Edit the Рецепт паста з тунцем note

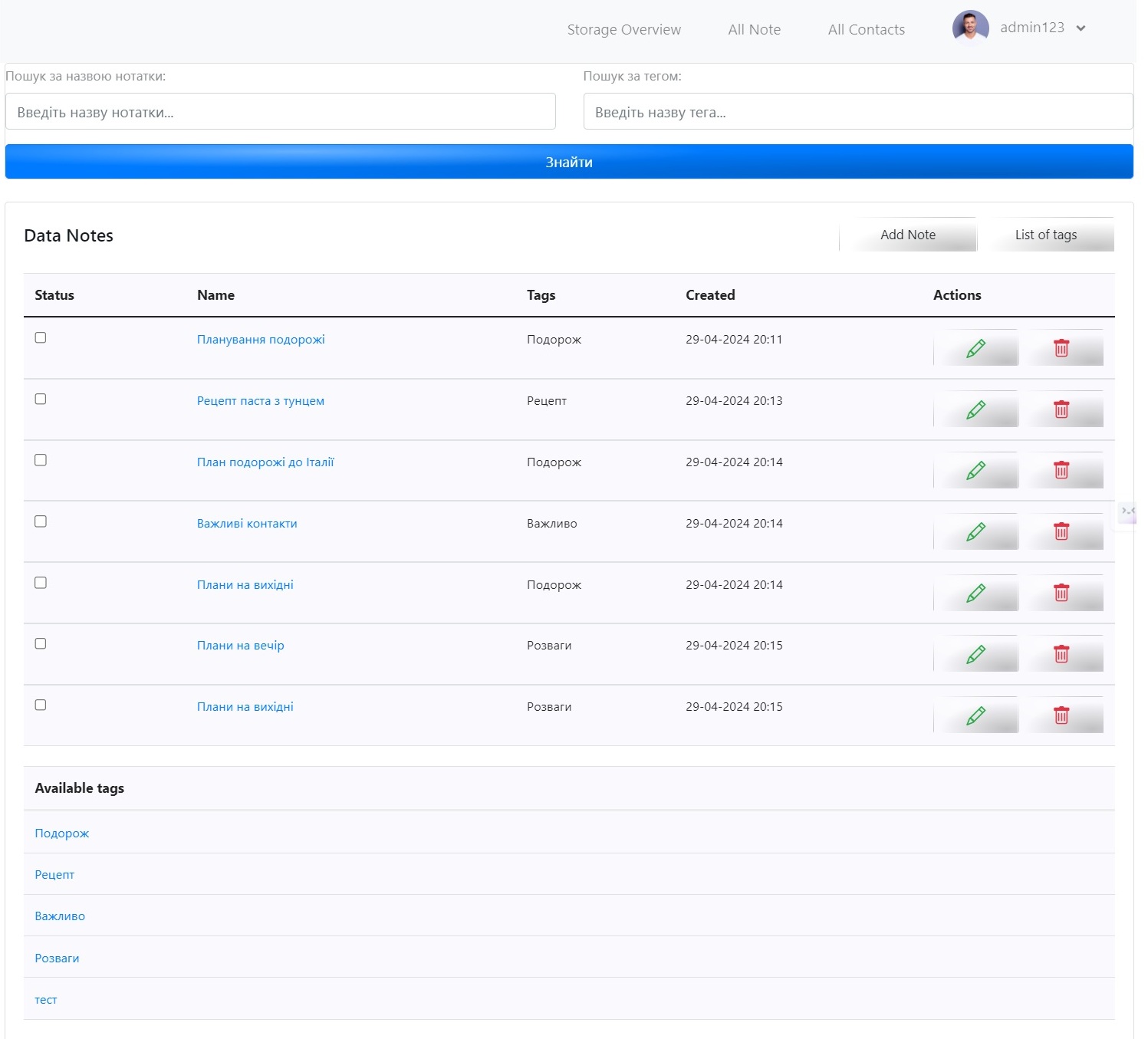(975, 409)
